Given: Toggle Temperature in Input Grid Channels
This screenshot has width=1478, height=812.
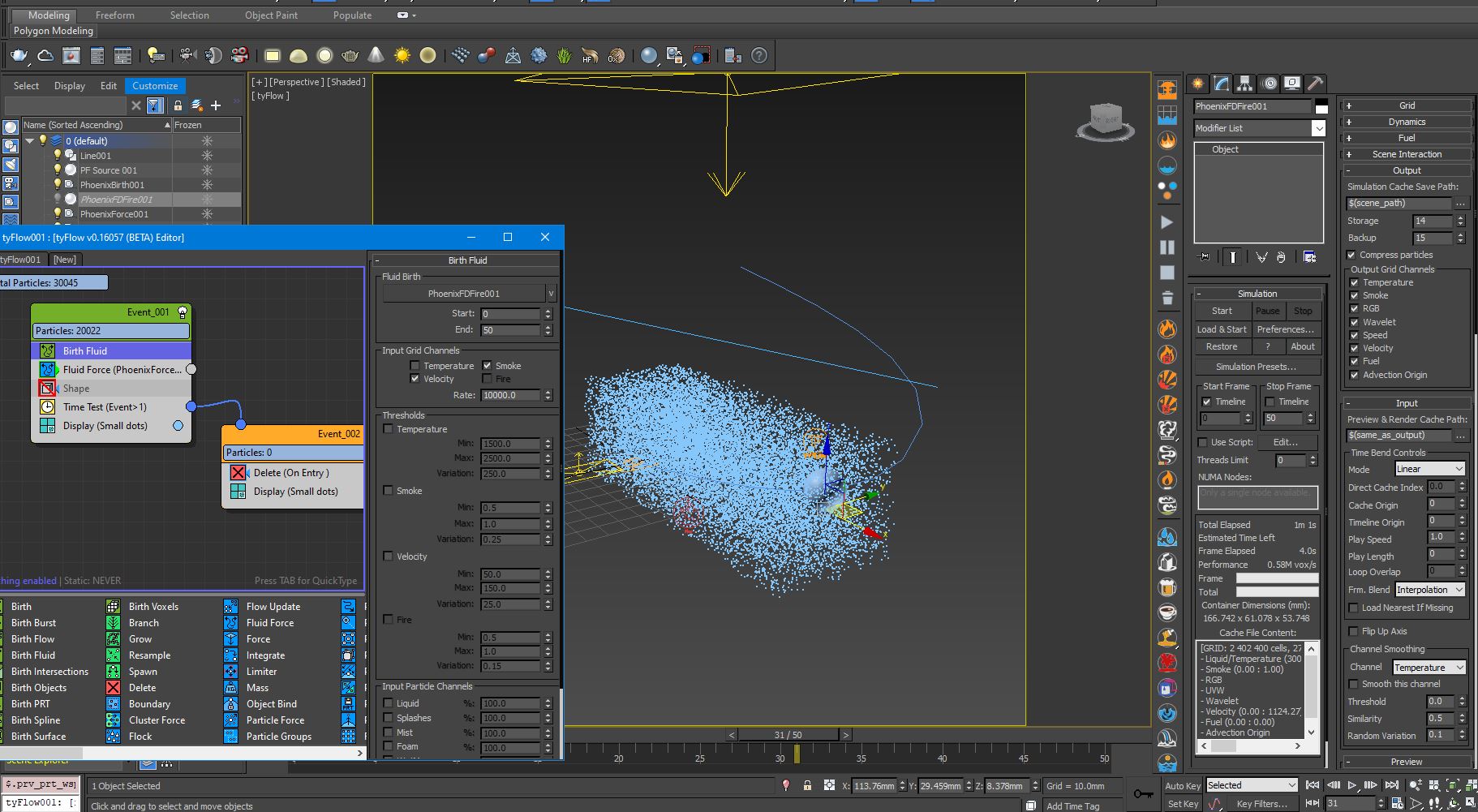Looking at the screenshot, I should tap(415, 366).
